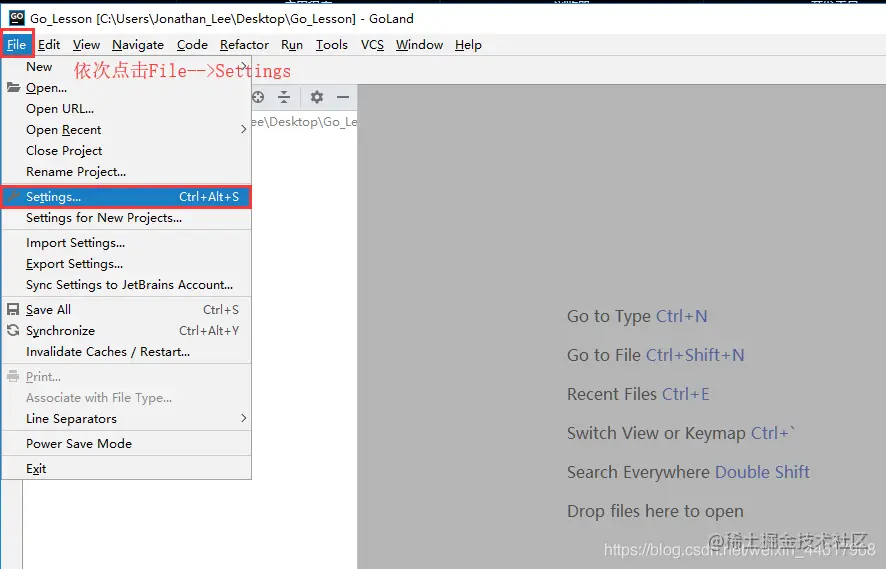Click the Recent Files Ctrl+E hint
The height and width of the screenshot is (569, 886).
(x=638, y=394)
